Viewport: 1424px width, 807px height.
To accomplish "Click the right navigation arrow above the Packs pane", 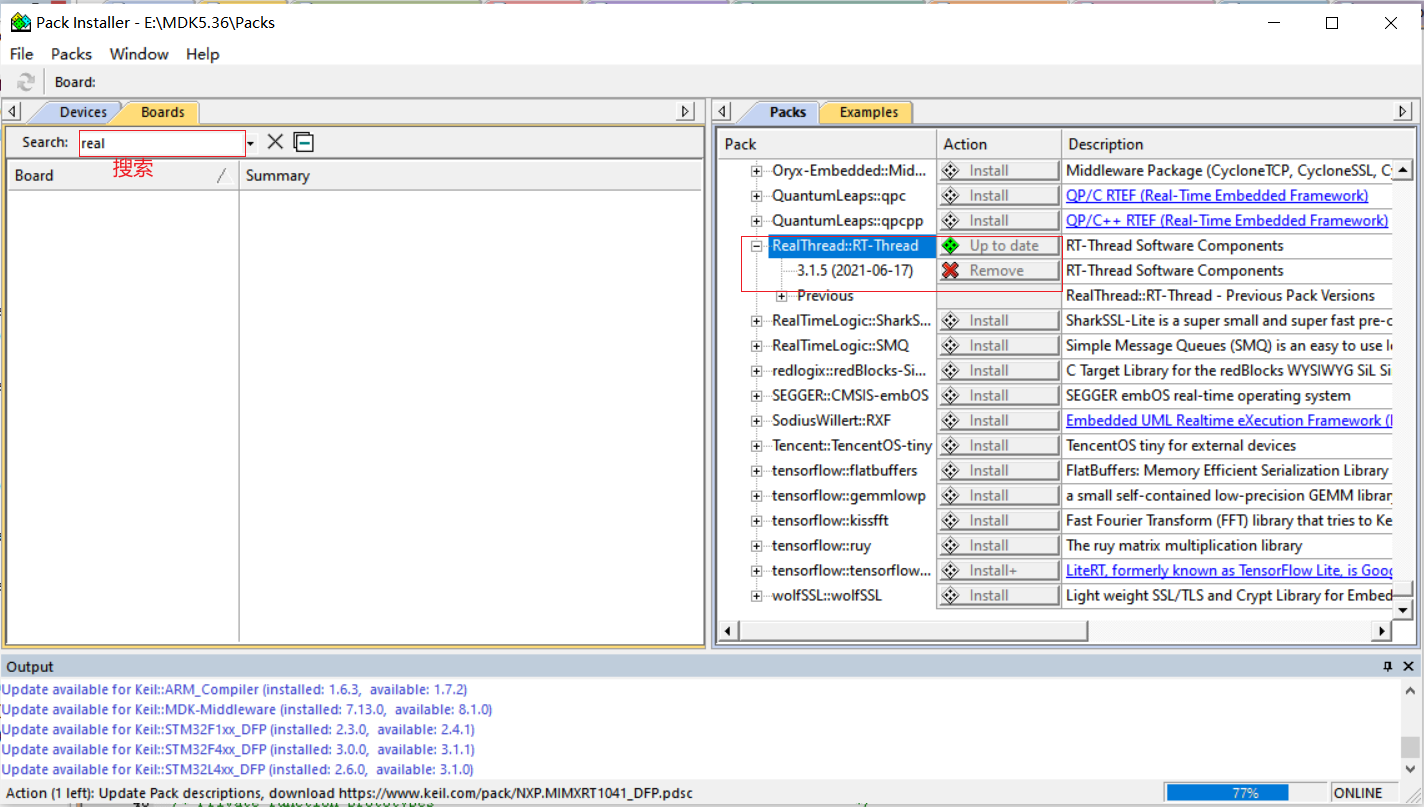I will [x=1404, y=111].
